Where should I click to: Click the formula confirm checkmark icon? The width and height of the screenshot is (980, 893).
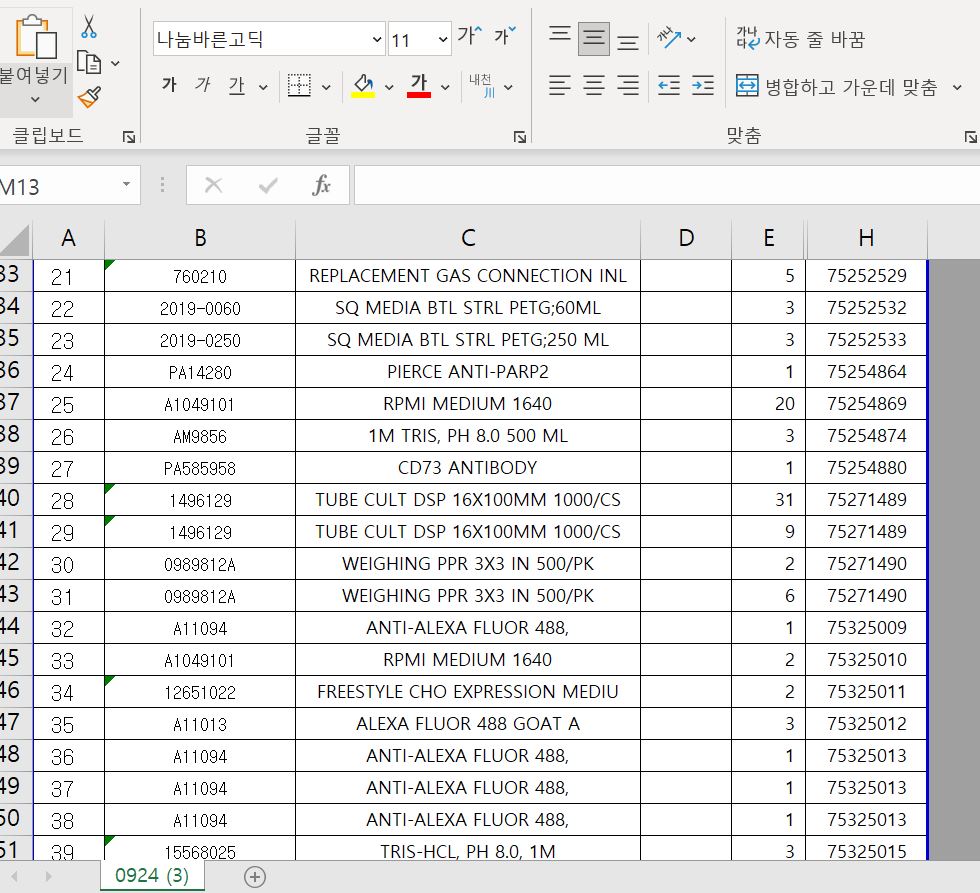click(268, 185)
